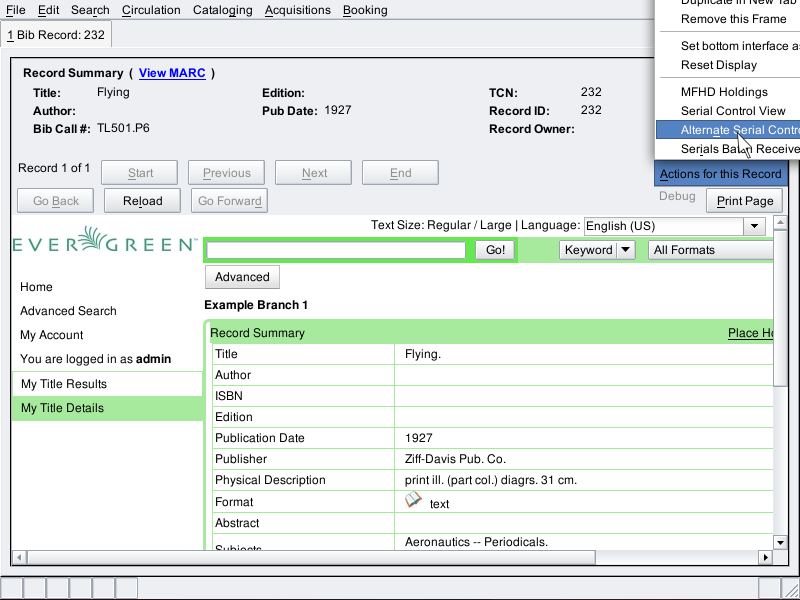
Task: Click the book format icon beside text
Action: [413, 501]
